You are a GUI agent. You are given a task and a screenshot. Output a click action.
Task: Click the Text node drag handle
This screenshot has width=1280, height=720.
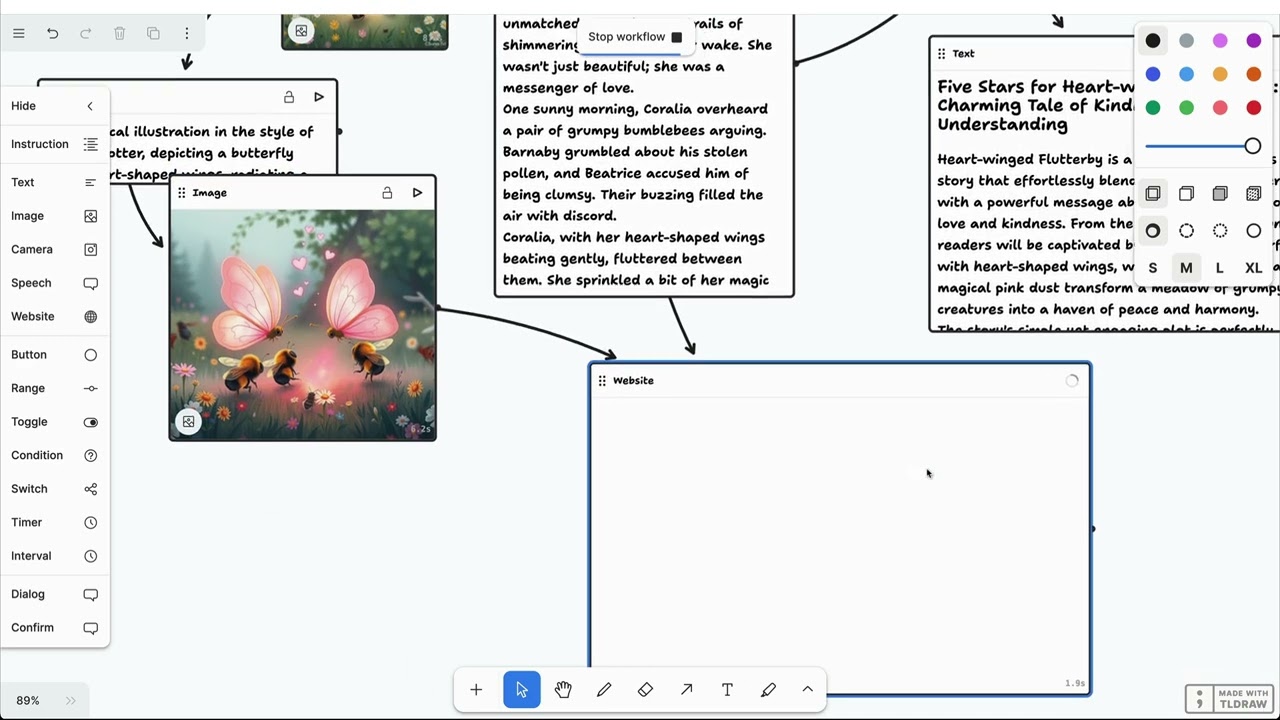(x=941, y=54)
